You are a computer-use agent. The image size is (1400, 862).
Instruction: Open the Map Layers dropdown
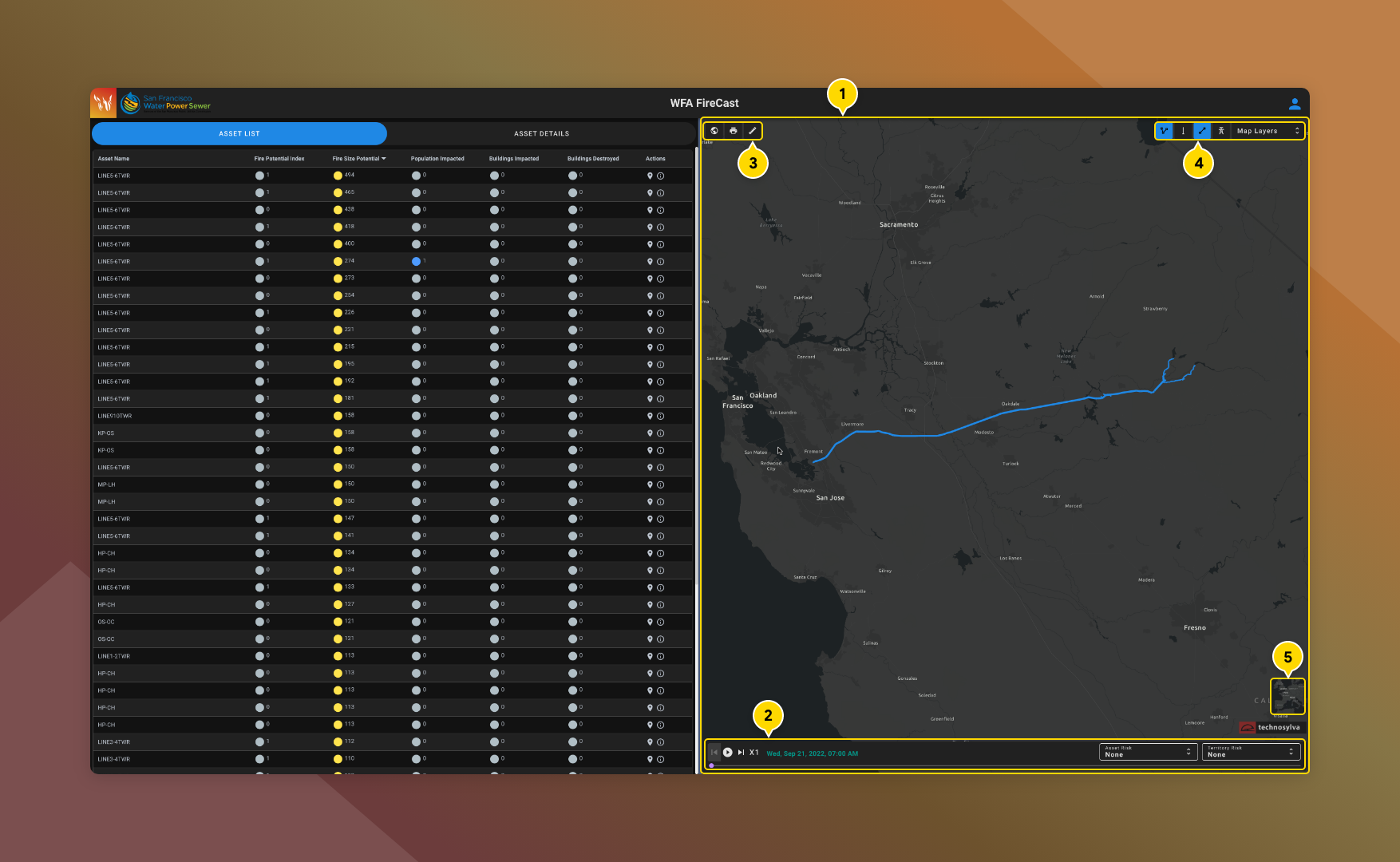point(1268,131)
